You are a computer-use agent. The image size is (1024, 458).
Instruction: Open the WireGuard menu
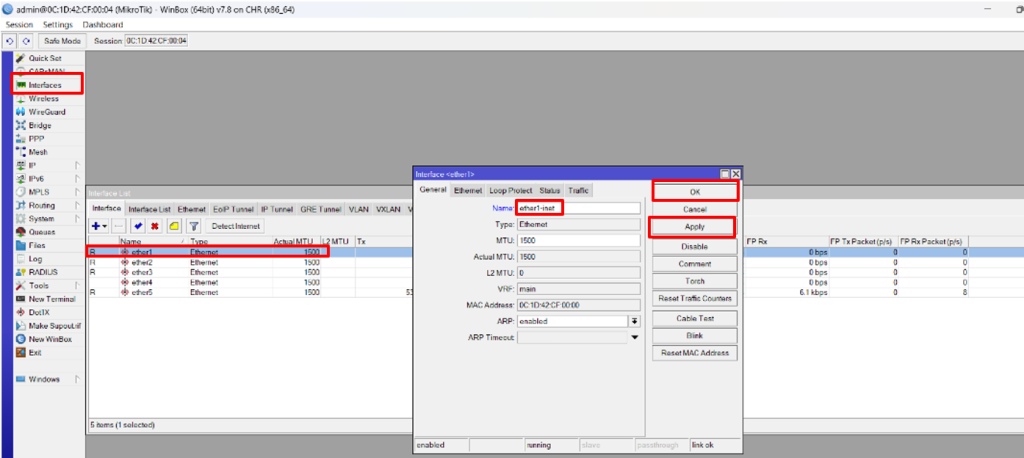coord(46,112)
